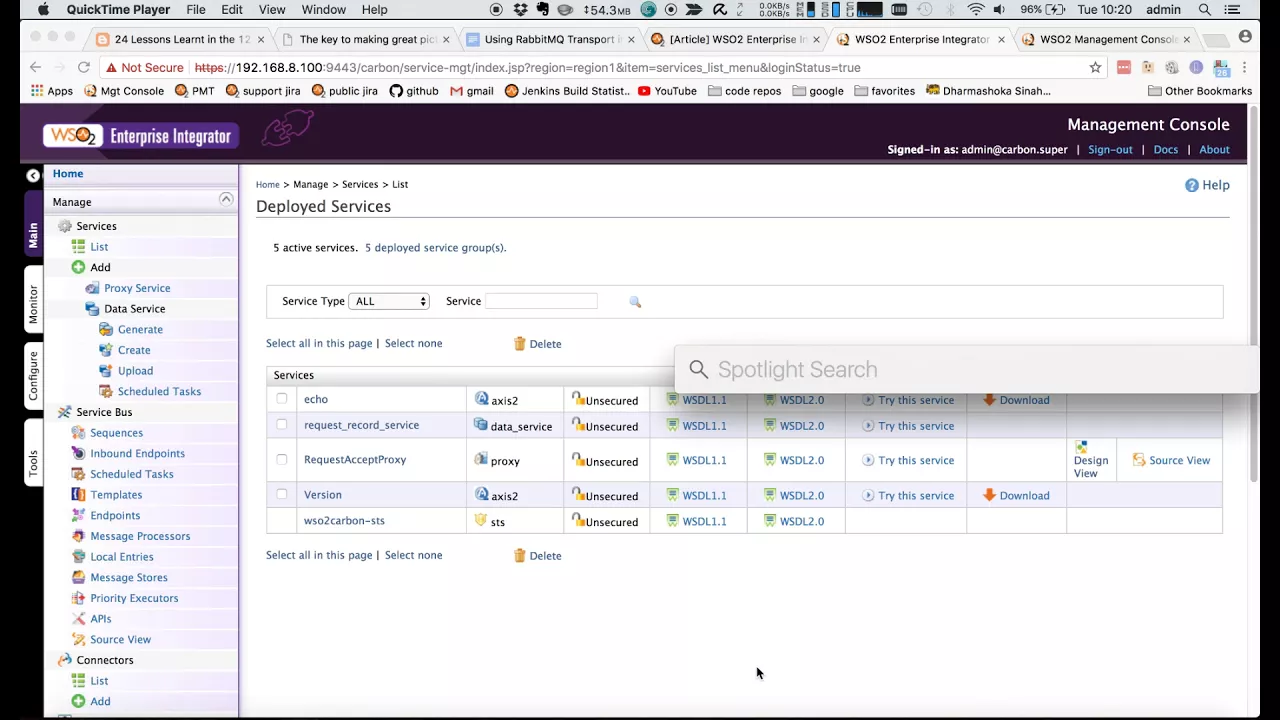Open the Docs link in header
This screenshot has width=1280, height=720.
(x=1166, y=150)
